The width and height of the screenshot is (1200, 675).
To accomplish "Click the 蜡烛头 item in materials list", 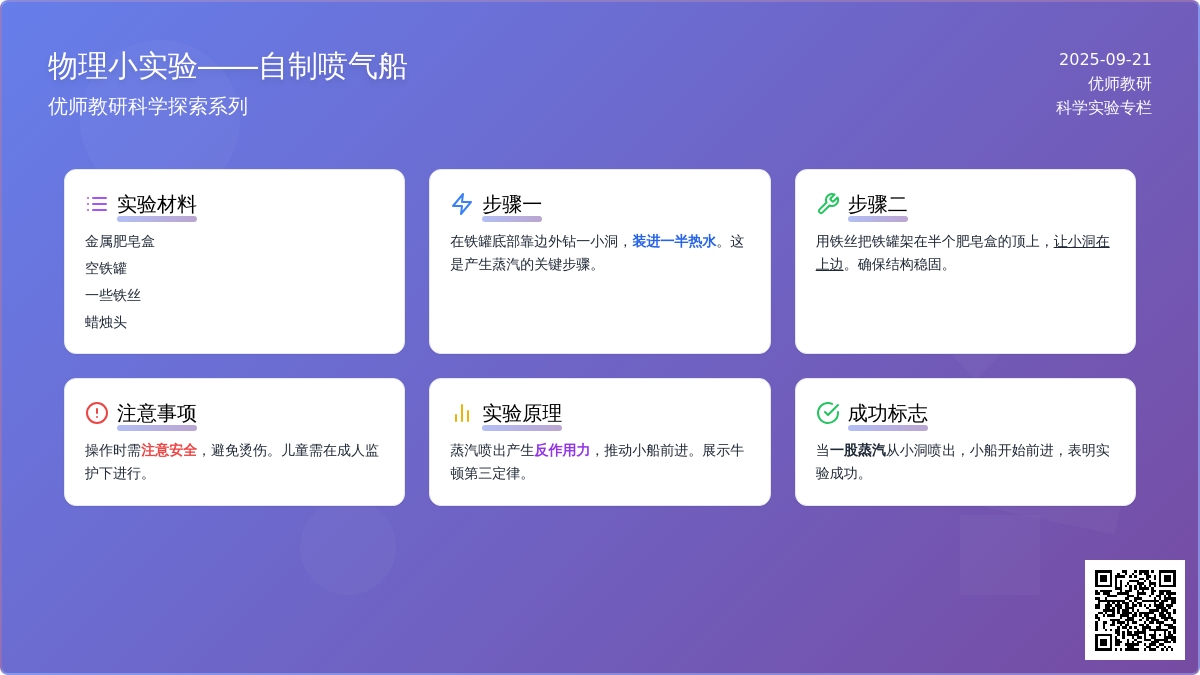I will click(x=106, y=322).
